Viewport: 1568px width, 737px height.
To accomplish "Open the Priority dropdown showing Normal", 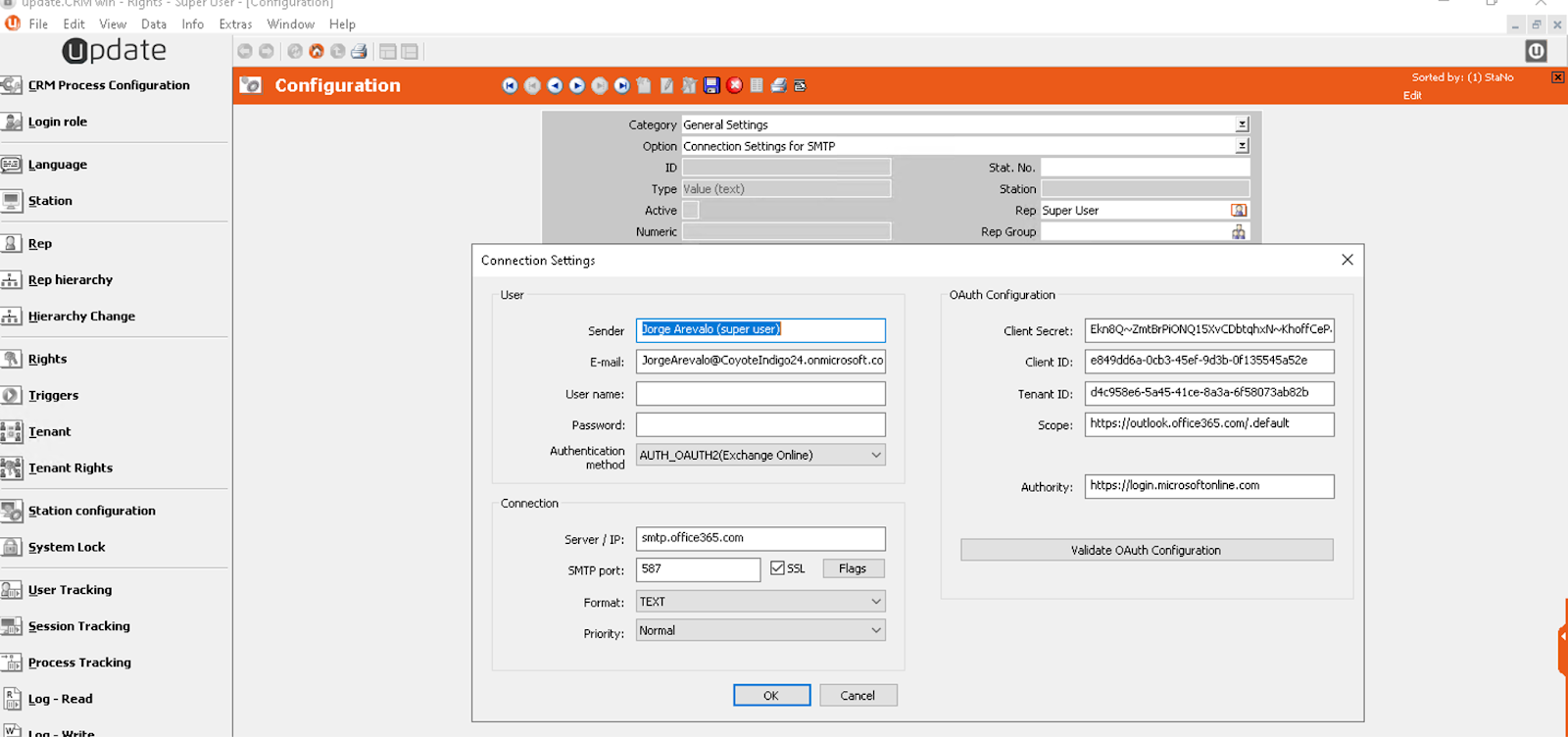I will [x=760, y=631].
